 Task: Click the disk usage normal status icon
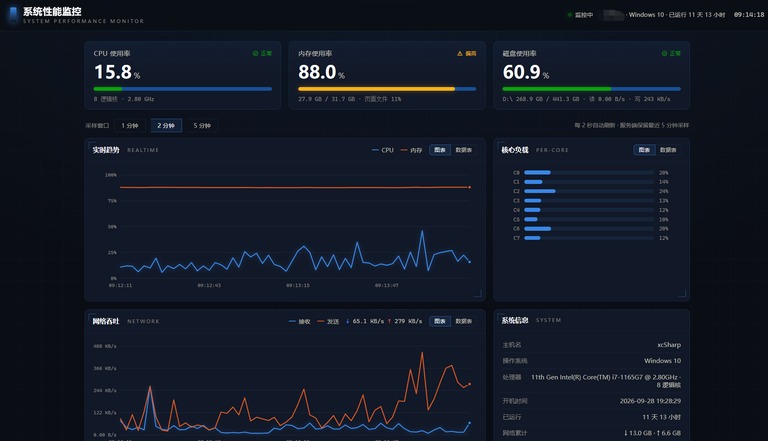[664, 53]
